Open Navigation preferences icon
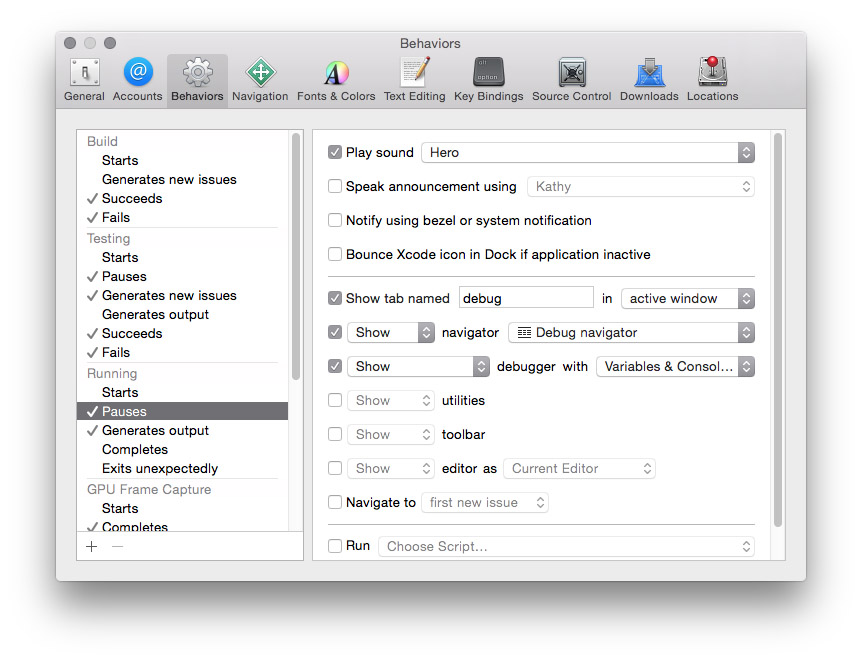862x661 pixels. [x=260, y=72]
